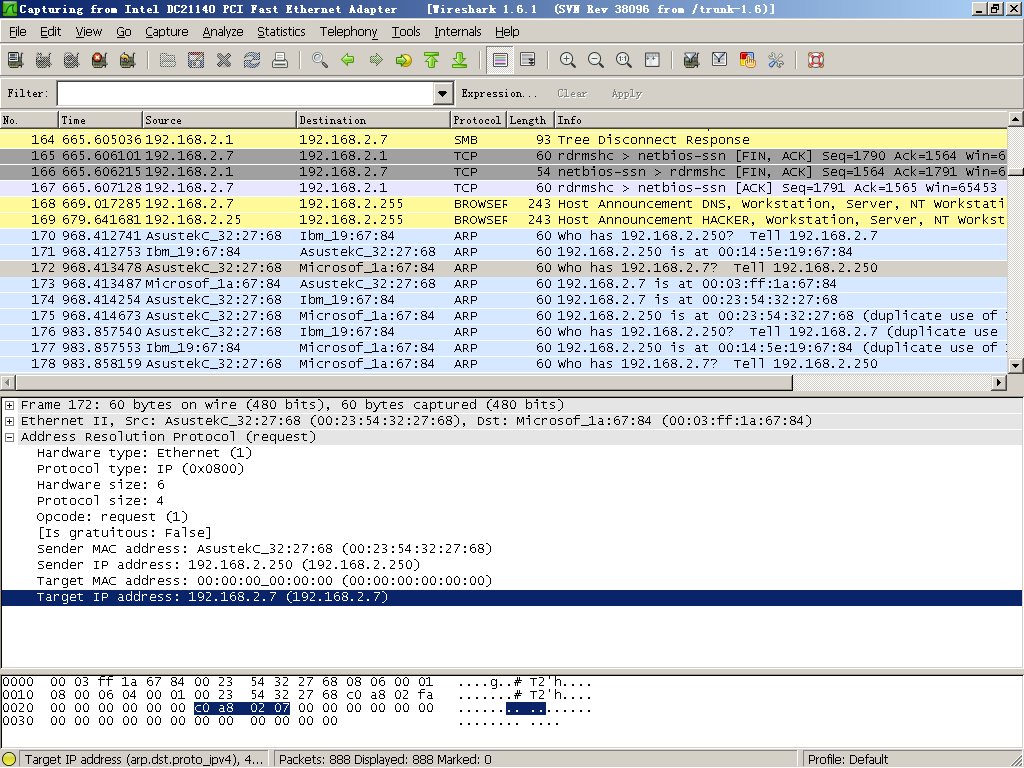Screen dimensions: 1024x768
Task: Open the Preferences tools icon
Action: pos(775,60)
